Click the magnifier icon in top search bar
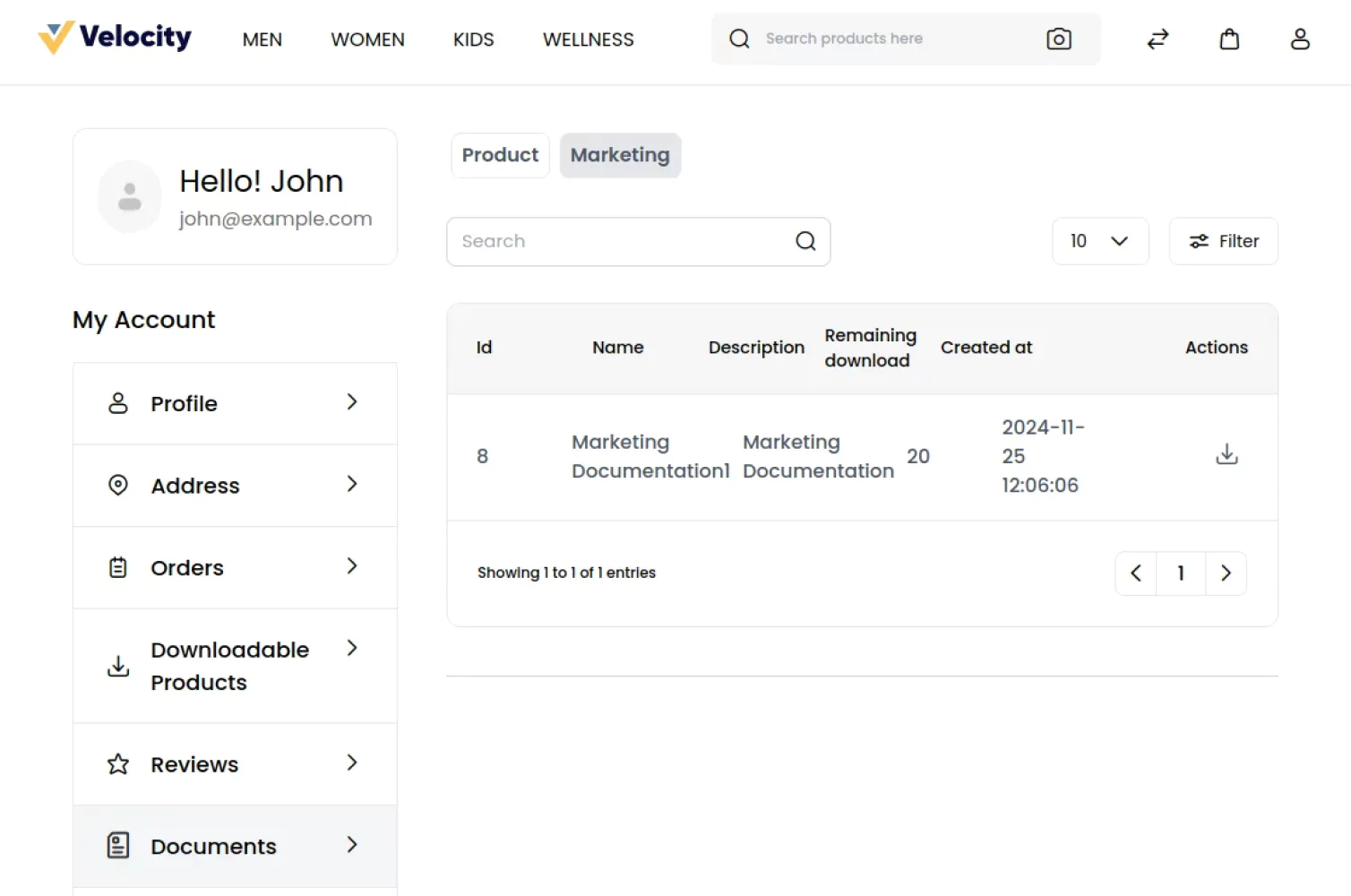This screenshot has height=896, width=1351. click(739, 39)
